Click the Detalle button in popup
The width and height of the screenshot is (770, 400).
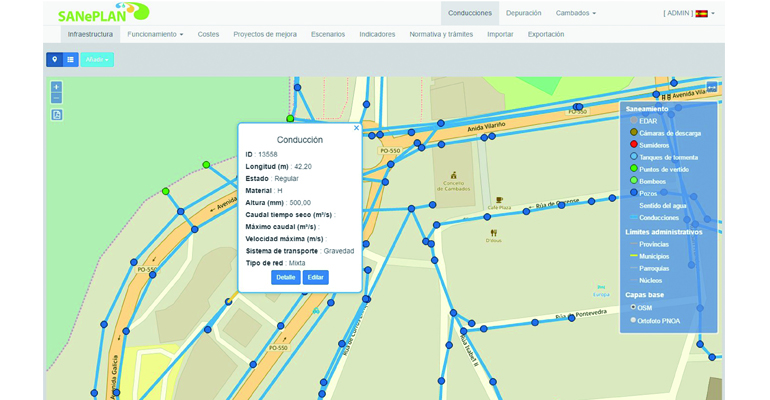(285, 277)
